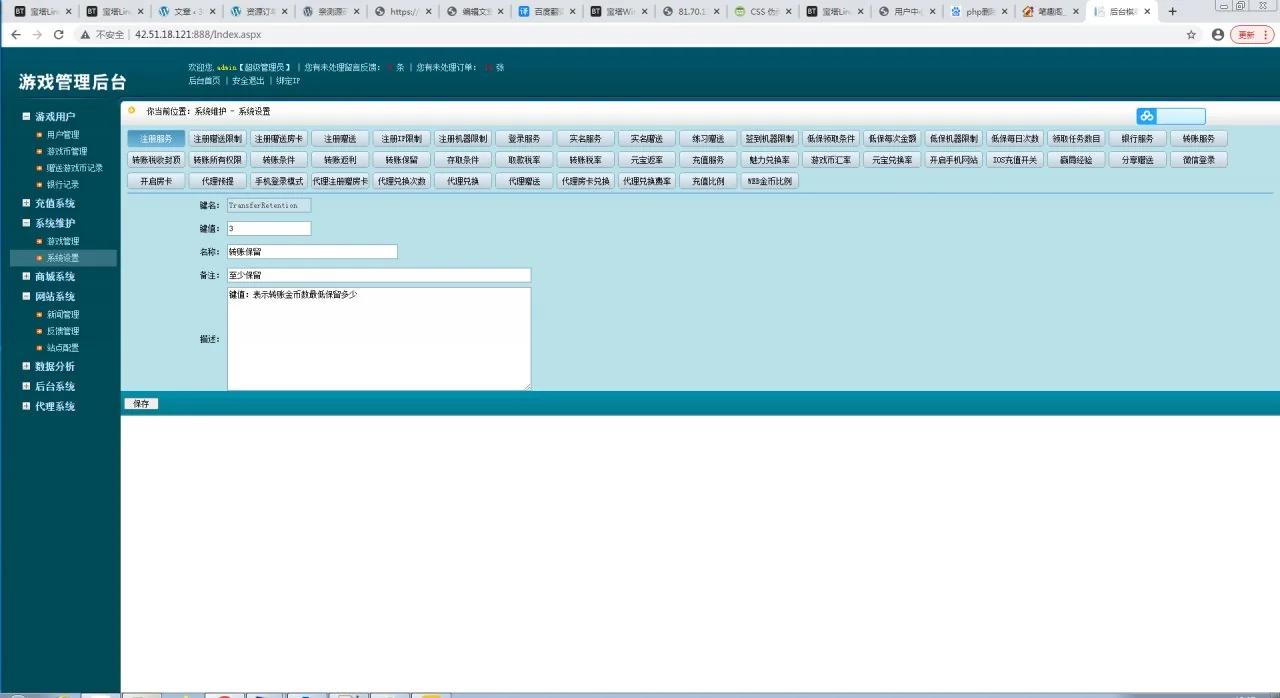
Task: Click the browser reload icon
Action: tap(59, 34)
